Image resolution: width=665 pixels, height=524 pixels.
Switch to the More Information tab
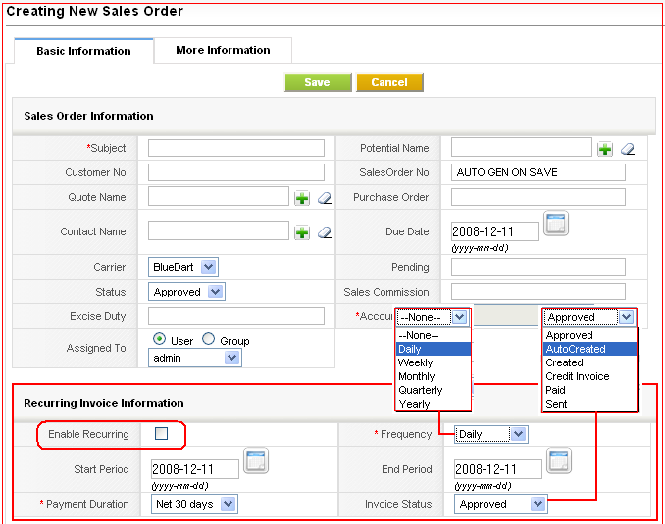click(x=223, y=50)
